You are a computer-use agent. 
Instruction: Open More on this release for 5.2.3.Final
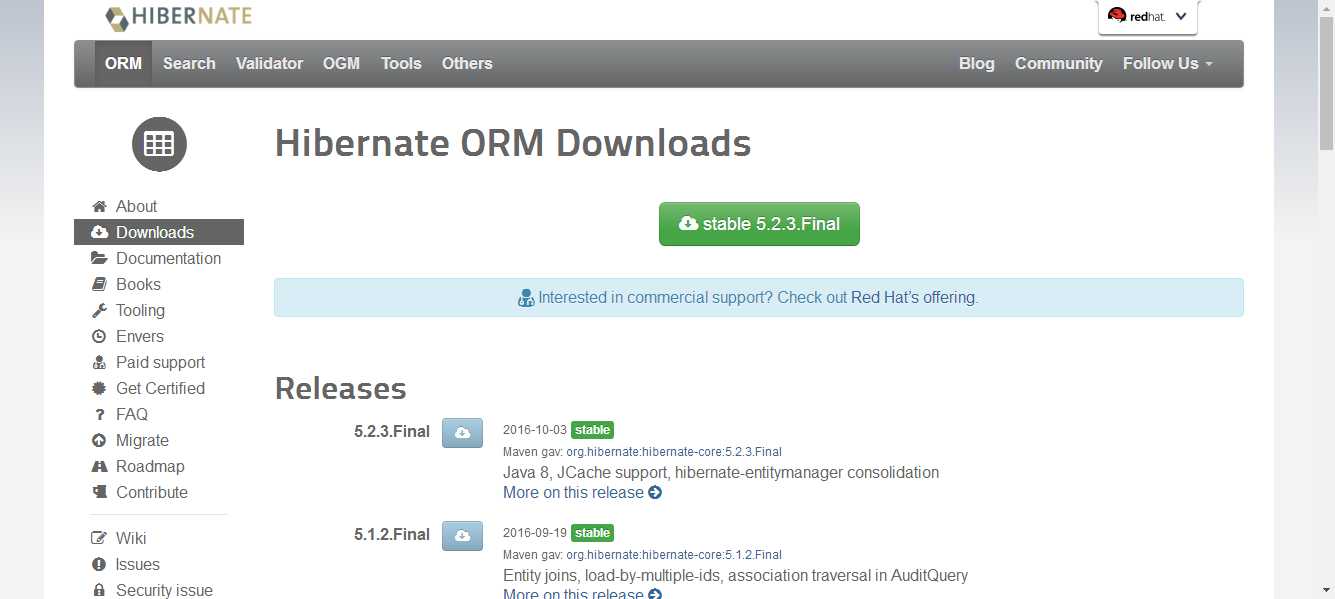point(582,492)
